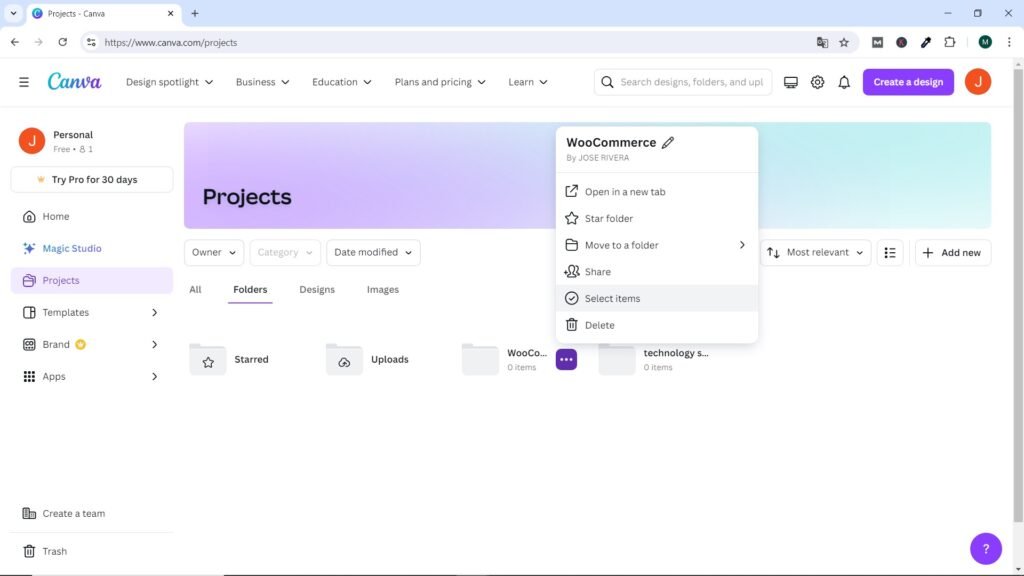
Task: Switch to the Designs tab
Action: 317,290
